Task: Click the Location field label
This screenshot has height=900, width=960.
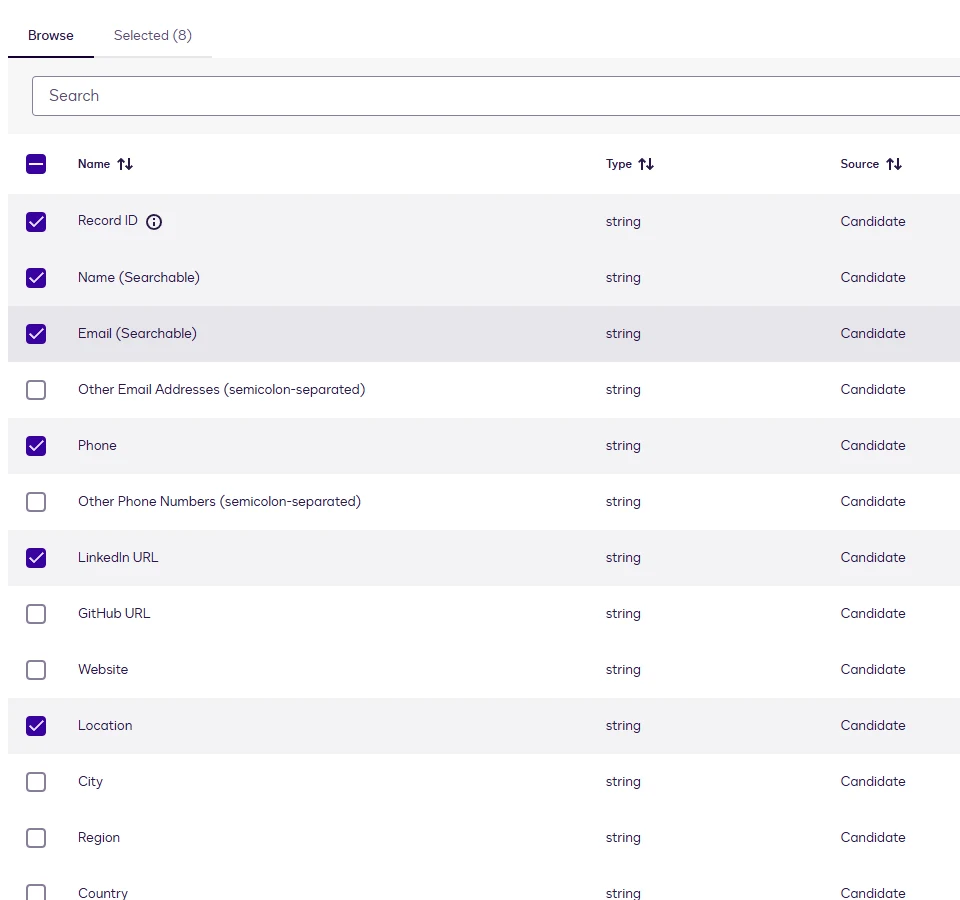Action: coord(105,726)
